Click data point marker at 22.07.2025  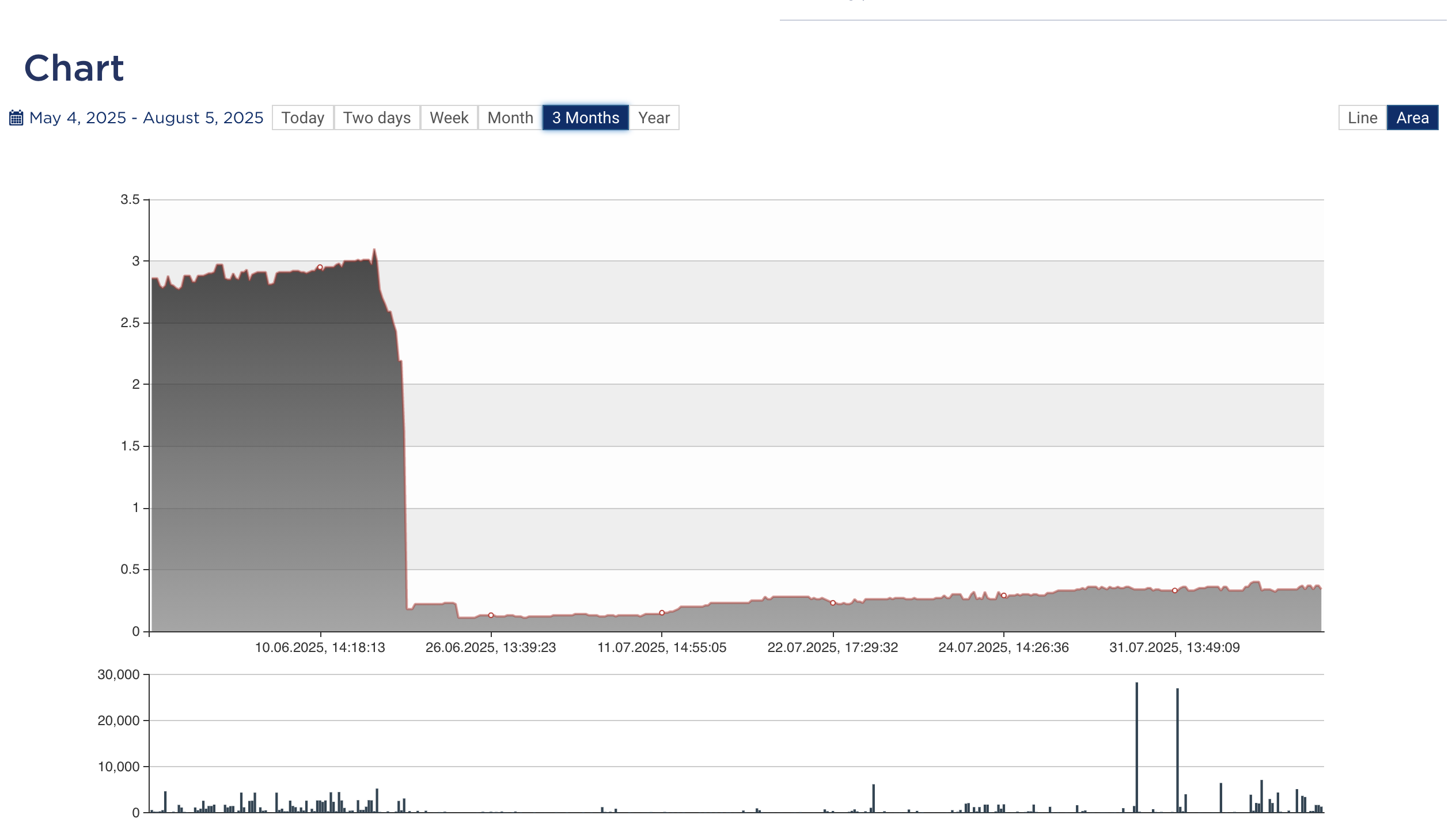click(833, 603)
